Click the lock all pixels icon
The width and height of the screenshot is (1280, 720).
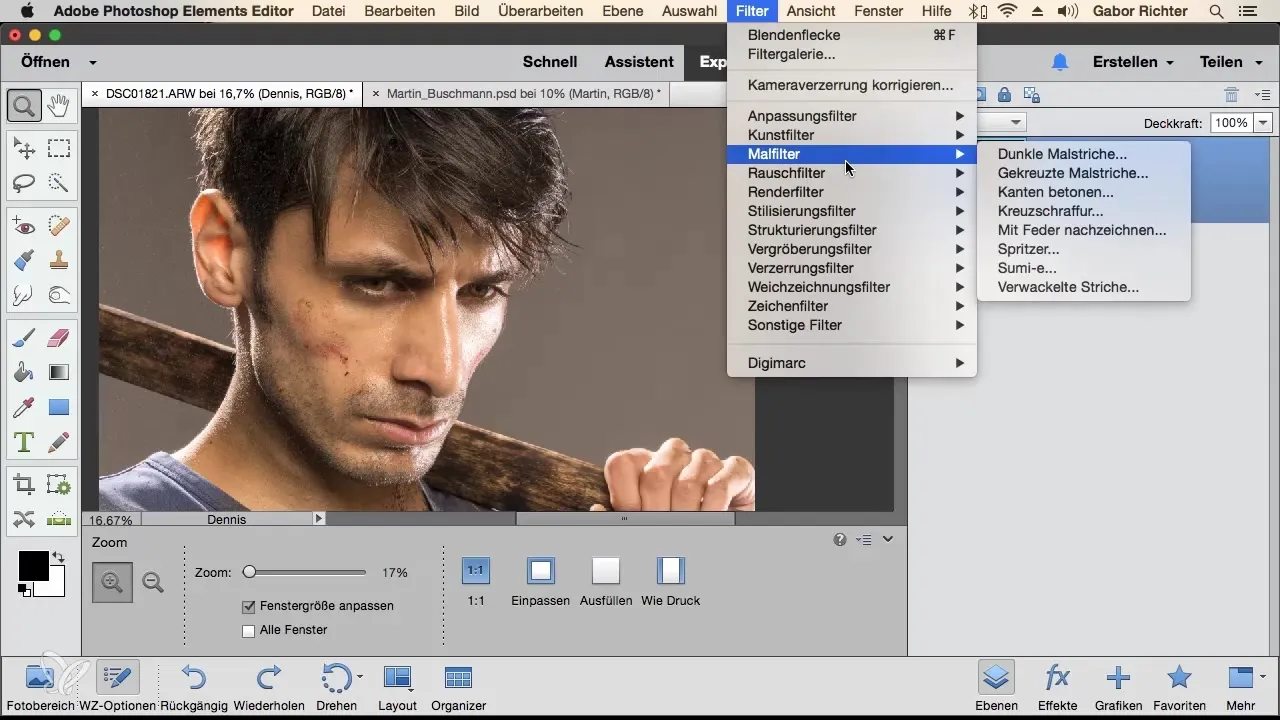point(1004,95)
